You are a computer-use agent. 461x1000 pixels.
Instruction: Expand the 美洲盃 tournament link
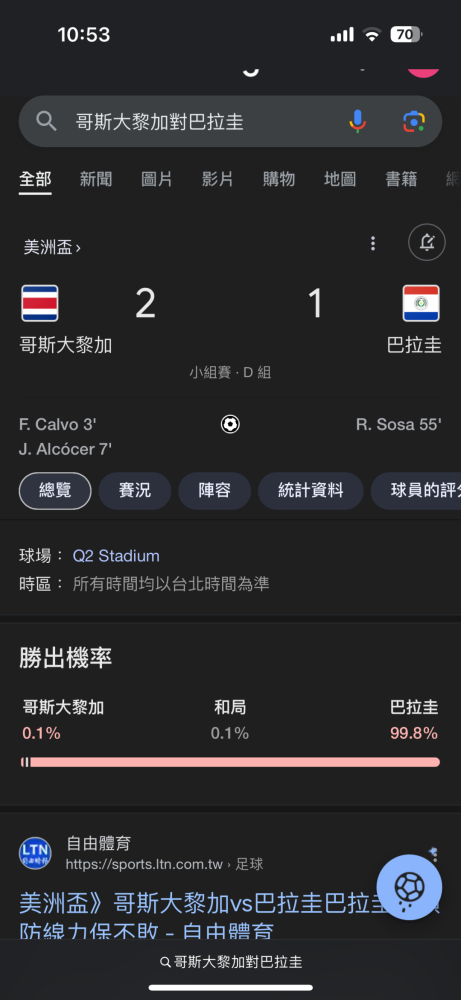coord(52,247)
